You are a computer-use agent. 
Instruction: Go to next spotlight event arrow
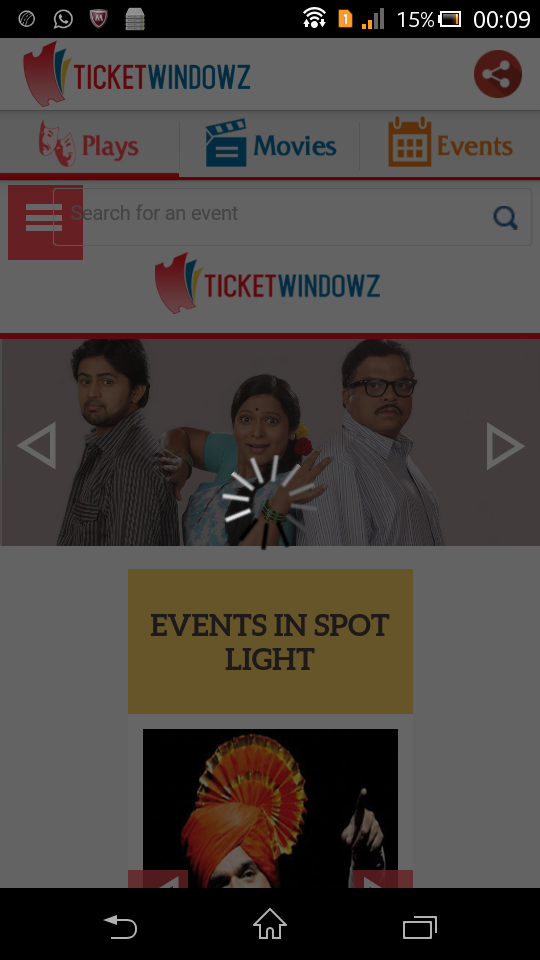point(383,879)
